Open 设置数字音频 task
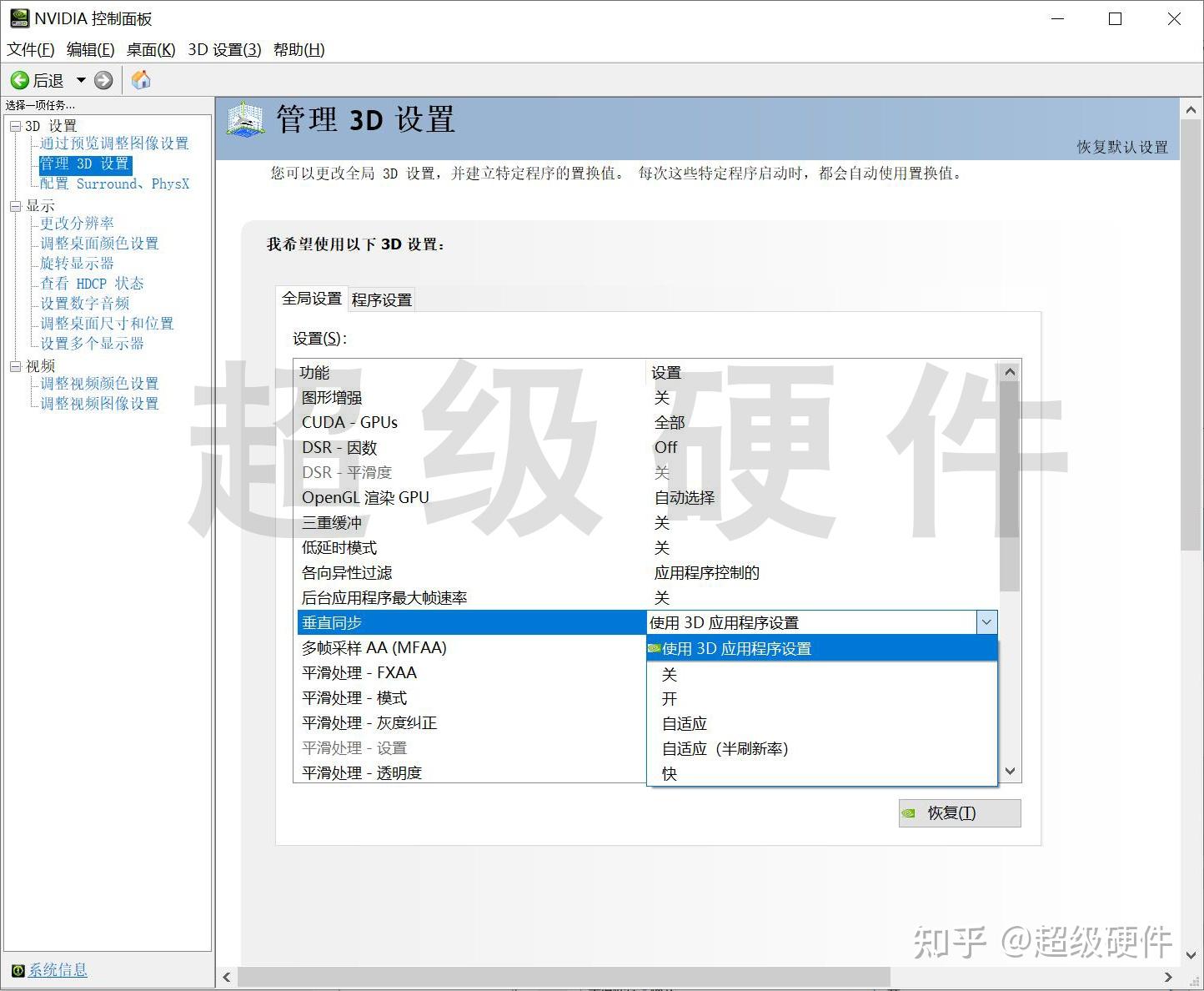1204x991 pixels. [84, 304]
